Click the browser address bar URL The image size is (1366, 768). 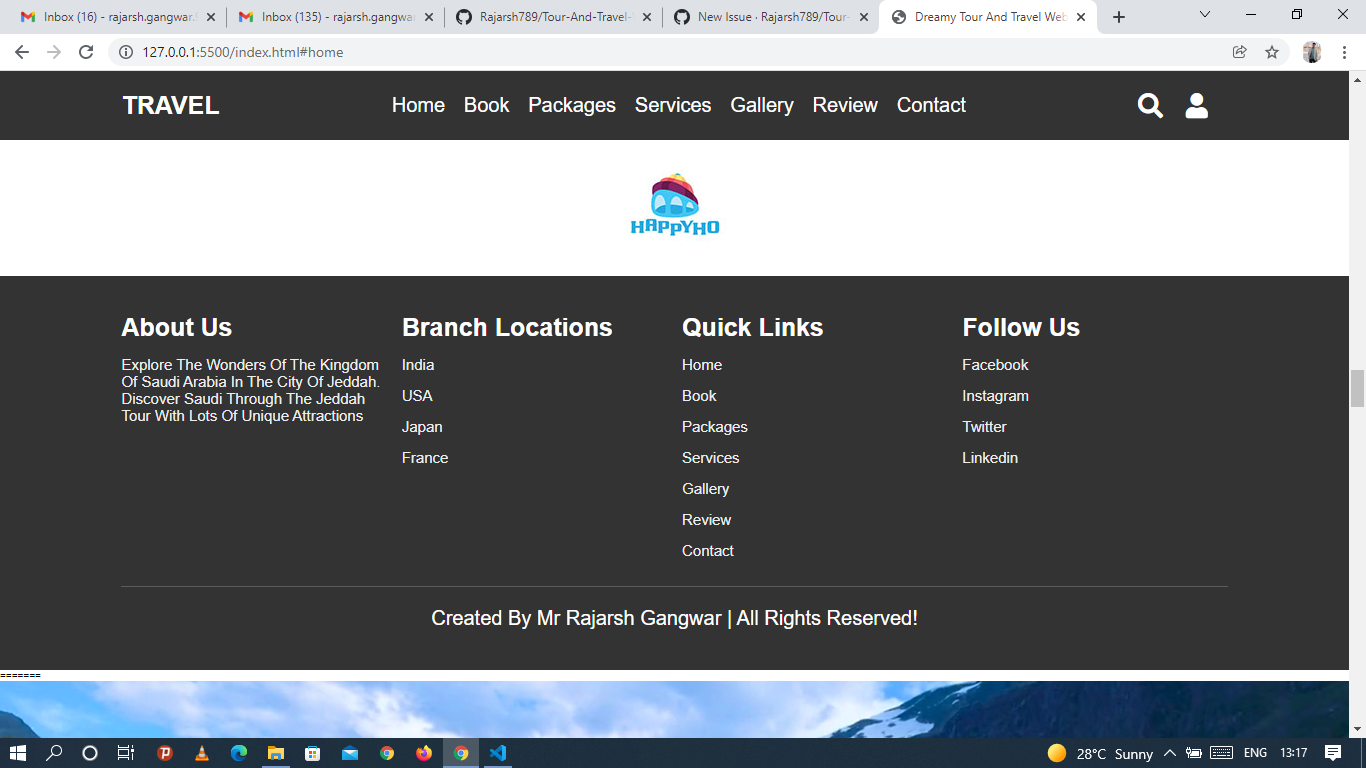pos(243,52)
